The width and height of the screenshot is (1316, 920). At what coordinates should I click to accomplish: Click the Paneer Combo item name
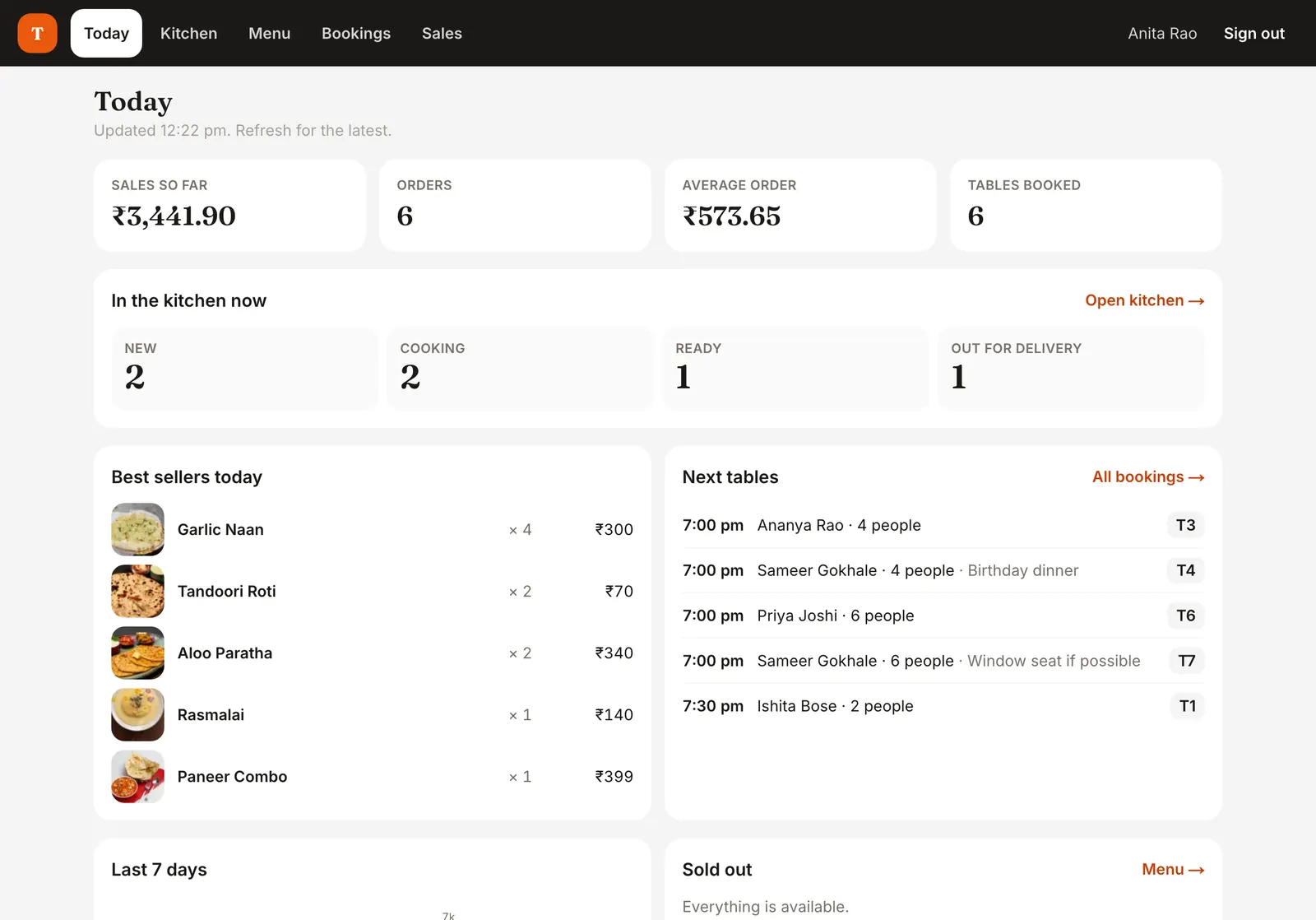(232, 776)
